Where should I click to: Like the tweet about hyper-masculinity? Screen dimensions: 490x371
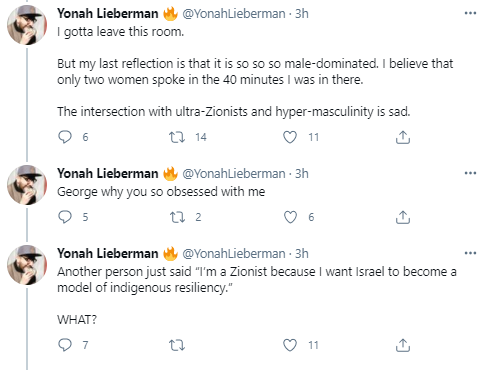click(x=290, y=137)
